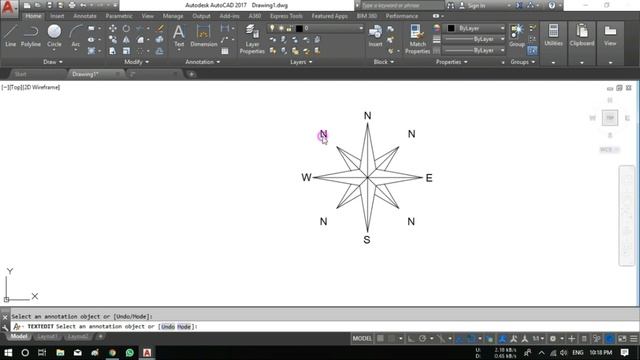Image resolution: width=640 pixels, height=360 pixels.
Task: Open the Output ribbon tab
Action: (x=201, y=16)
